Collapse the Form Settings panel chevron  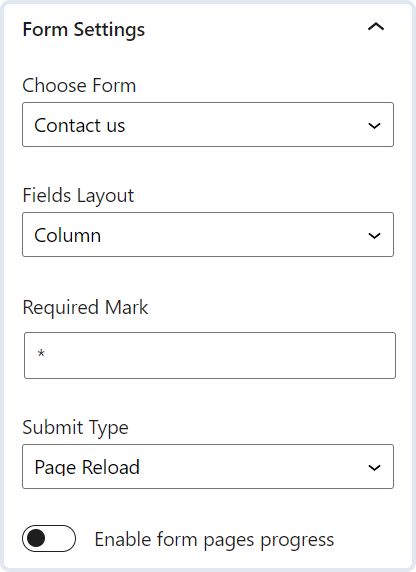[375, 27]
